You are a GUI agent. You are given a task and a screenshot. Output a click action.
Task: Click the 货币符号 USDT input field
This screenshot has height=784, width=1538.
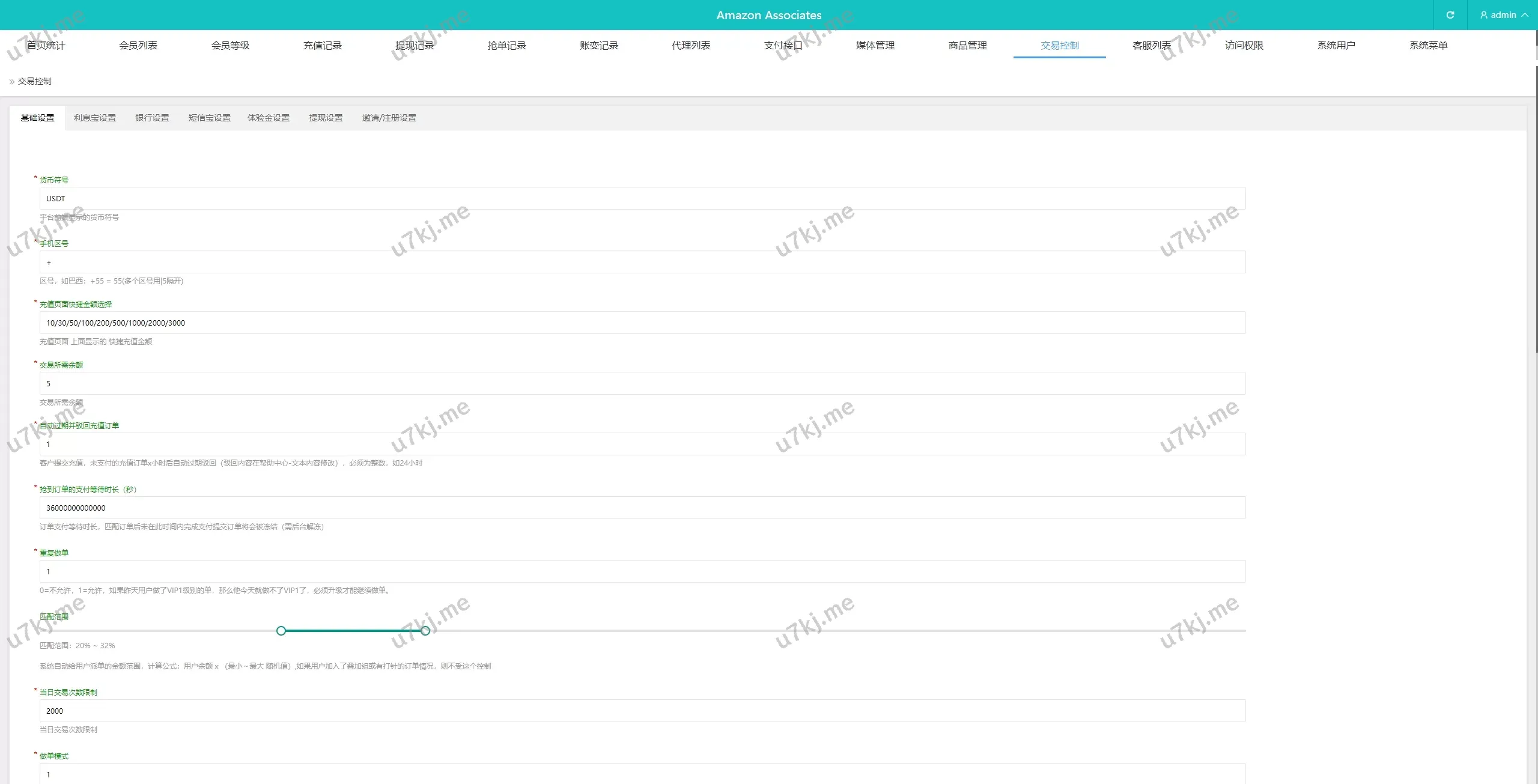[x=642, y=198]
